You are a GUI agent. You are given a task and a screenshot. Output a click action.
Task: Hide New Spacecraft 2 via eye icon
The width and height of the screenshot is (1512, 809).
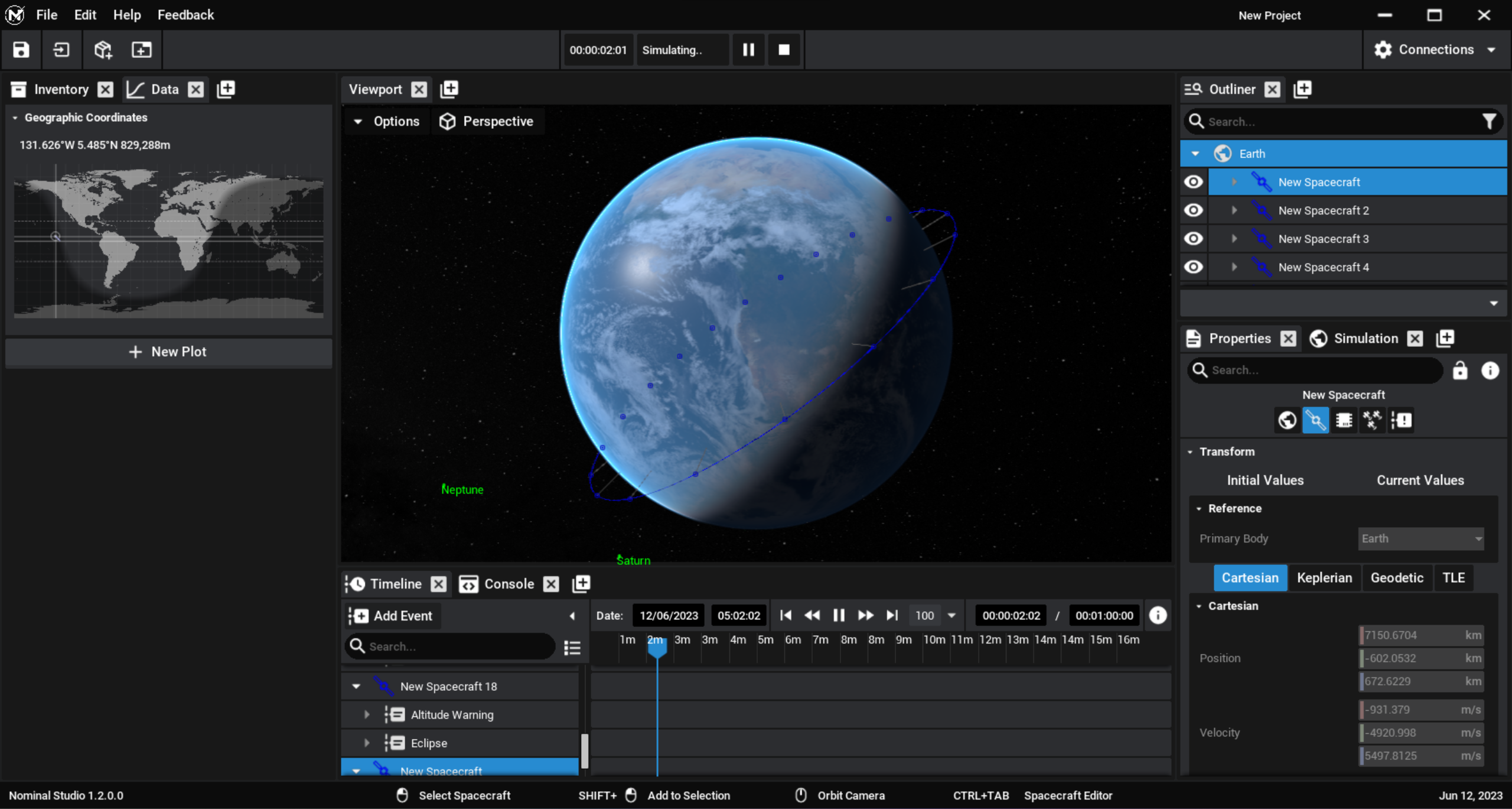1194,210
